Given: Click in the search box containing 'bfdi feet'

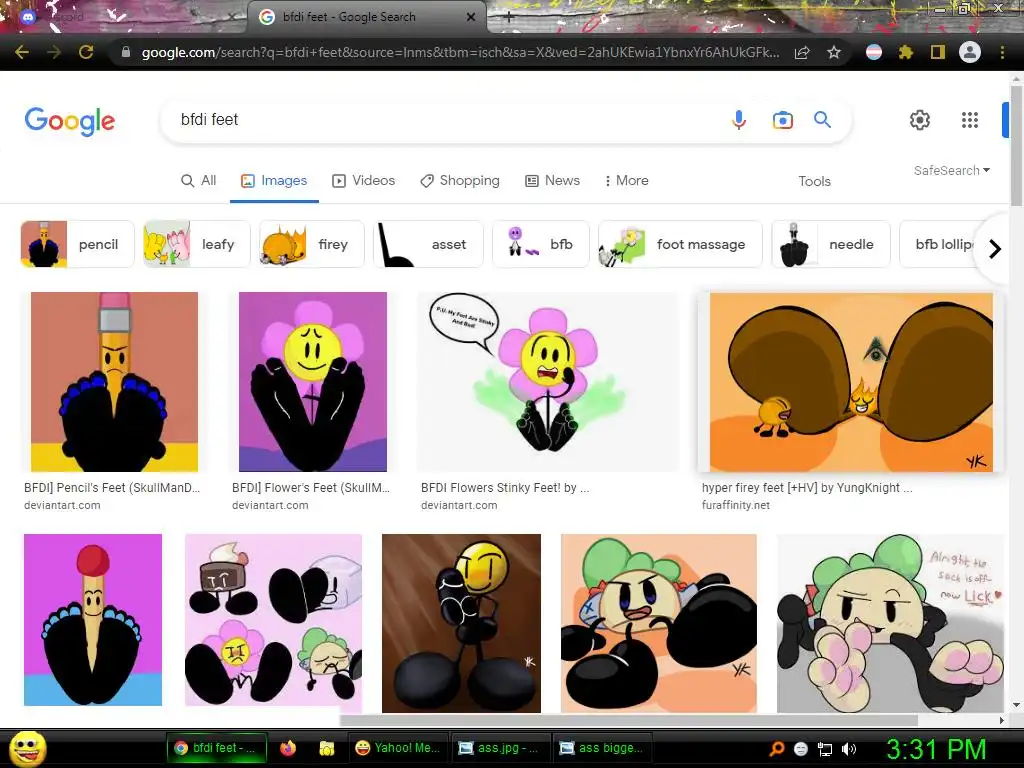Looking at the screenshot, I should tap(444, 120).
